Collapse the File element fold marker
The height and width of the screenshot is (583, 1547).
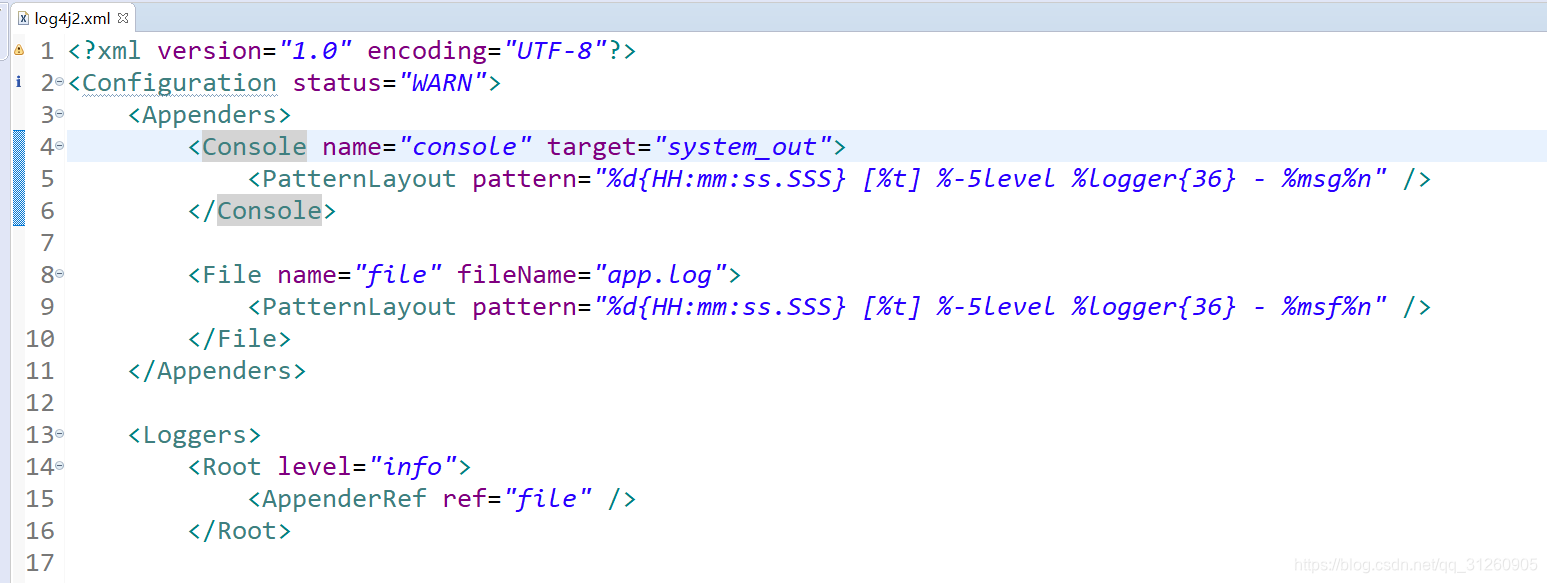click(59, 274)
